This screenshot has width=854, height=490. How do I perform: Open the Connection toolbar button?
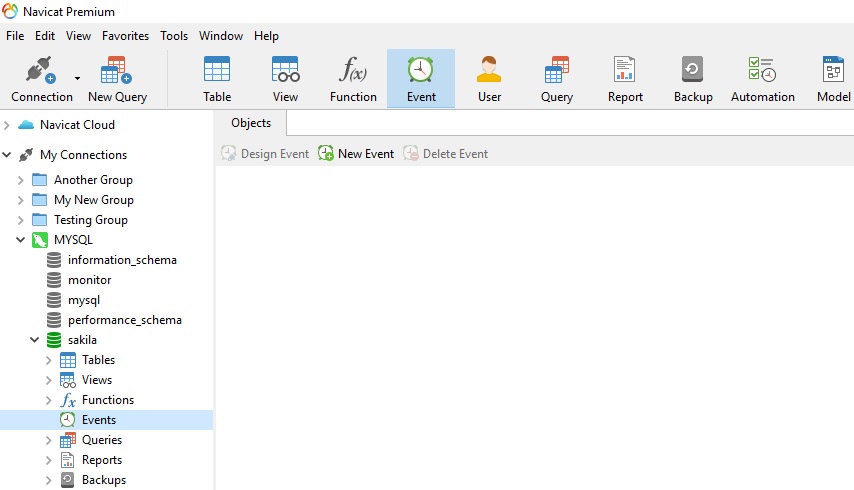41,79
